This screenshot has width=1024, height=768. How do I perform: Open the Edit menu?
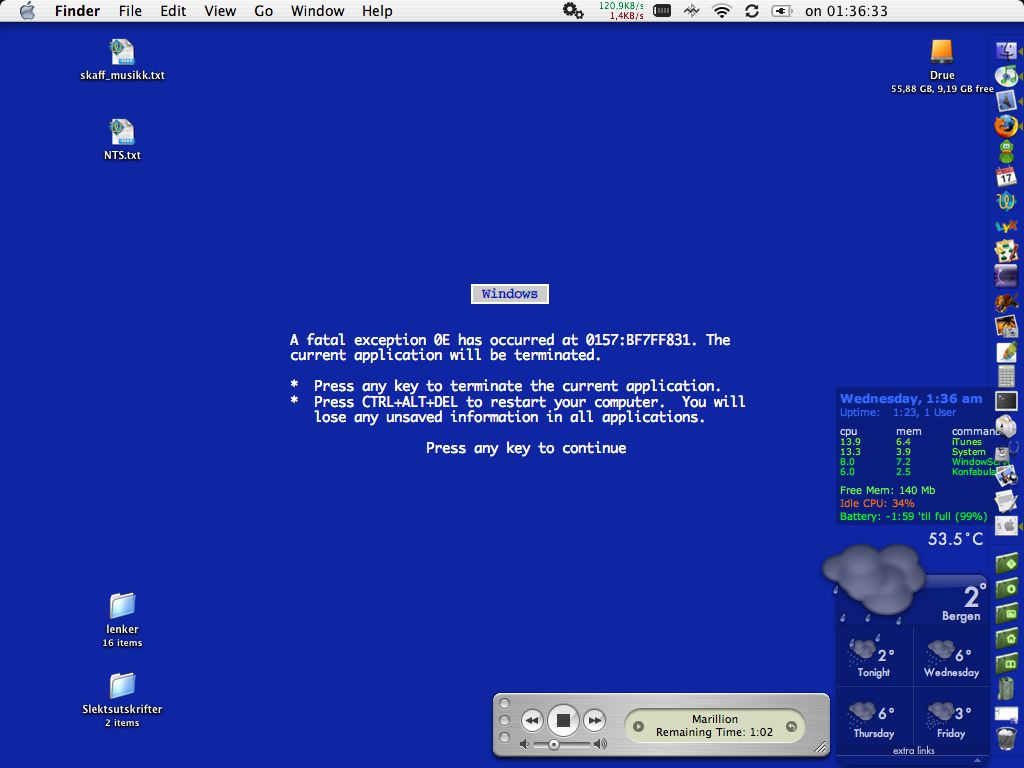point(173,11)
